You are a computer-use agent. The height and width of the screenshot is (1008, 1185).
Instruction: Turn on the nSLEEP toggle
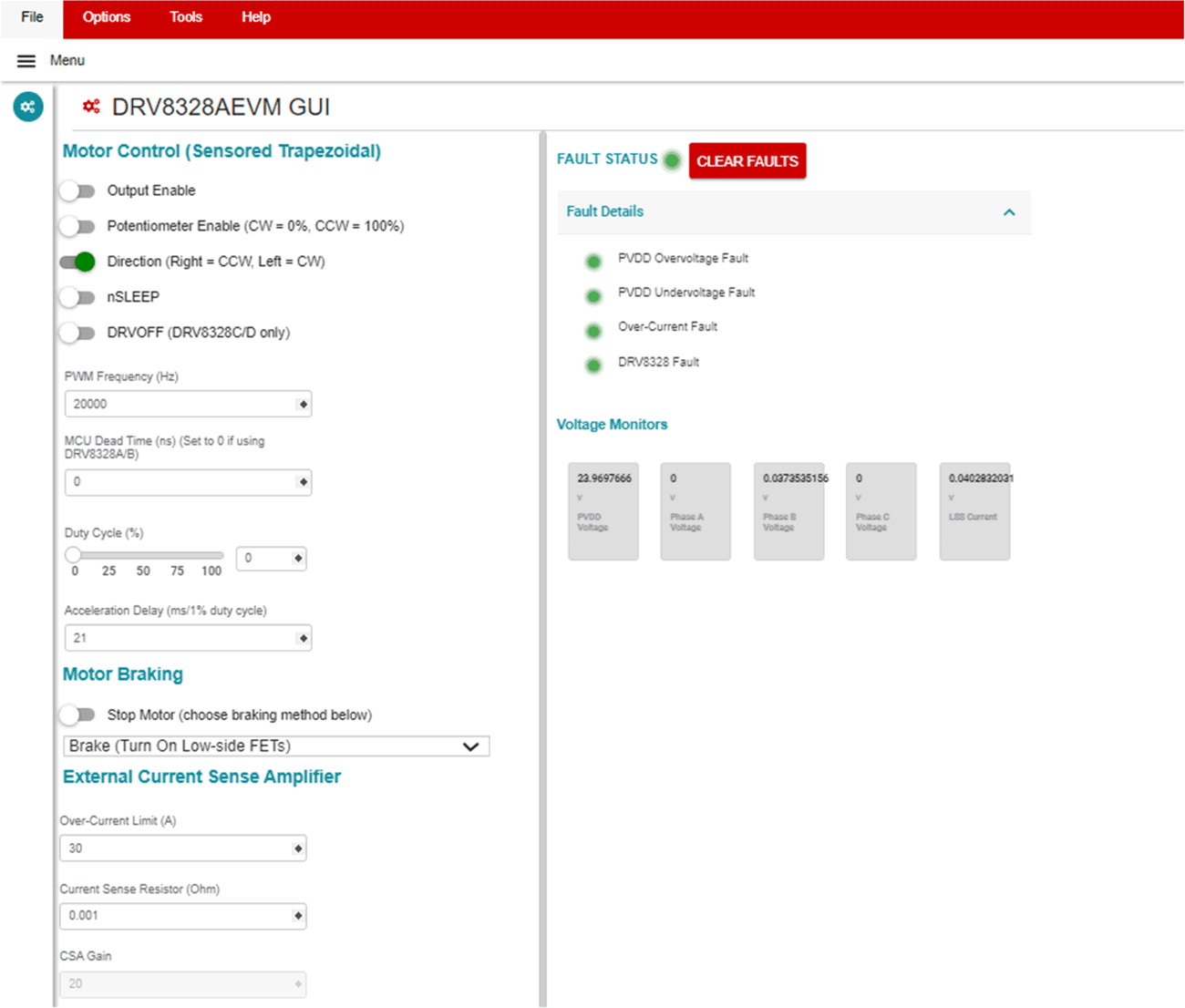pos(77,297)
